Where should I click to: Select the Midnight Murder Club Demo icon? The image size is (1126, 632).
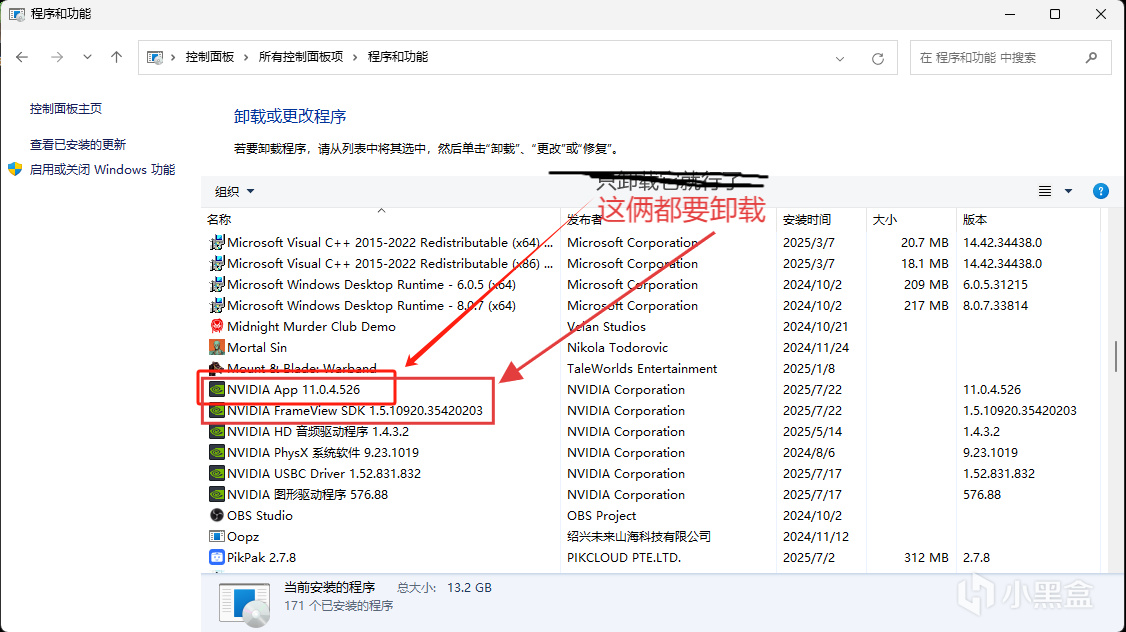[217, 326]
